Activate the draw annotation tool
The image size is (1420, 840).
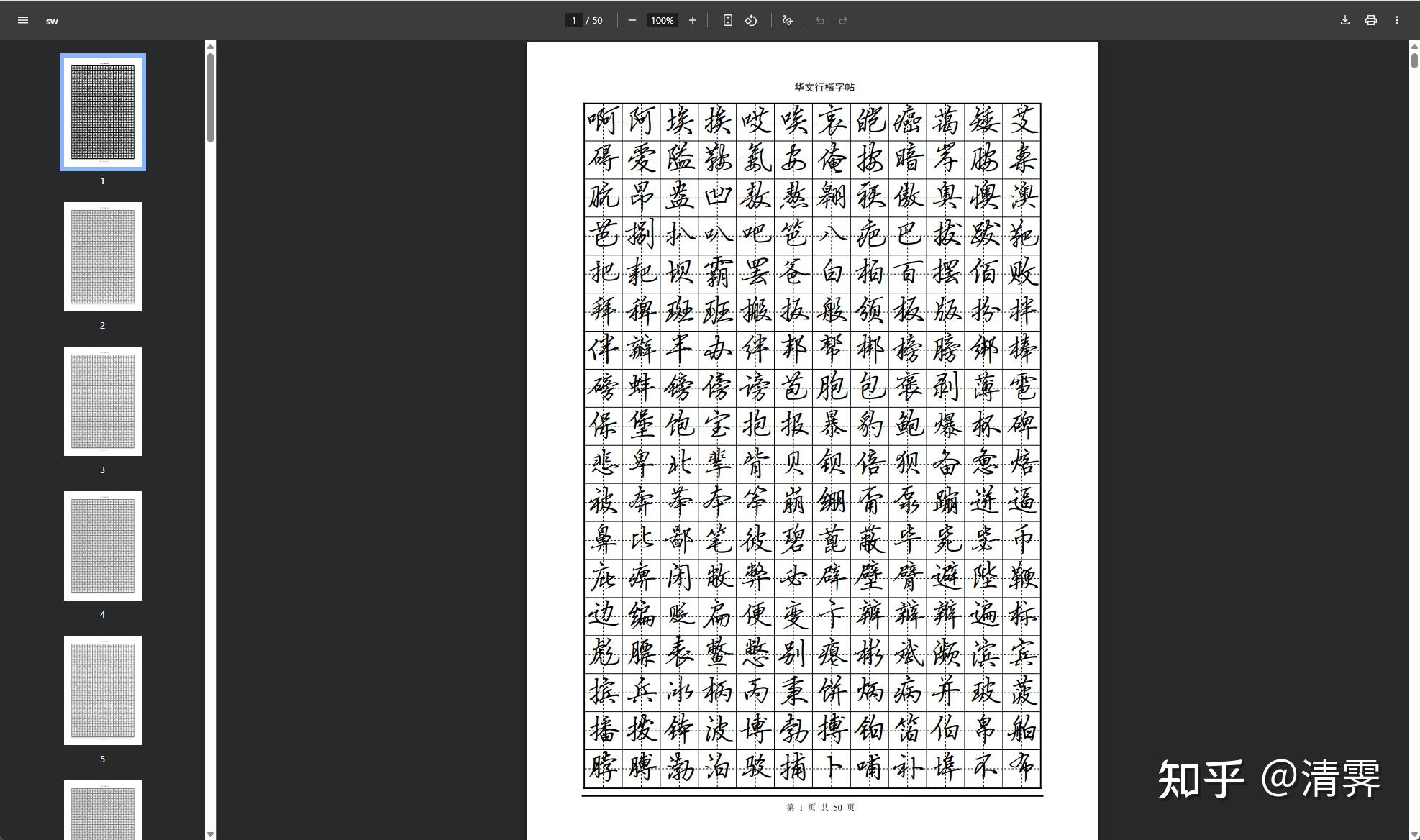click(x=788, y=20)
